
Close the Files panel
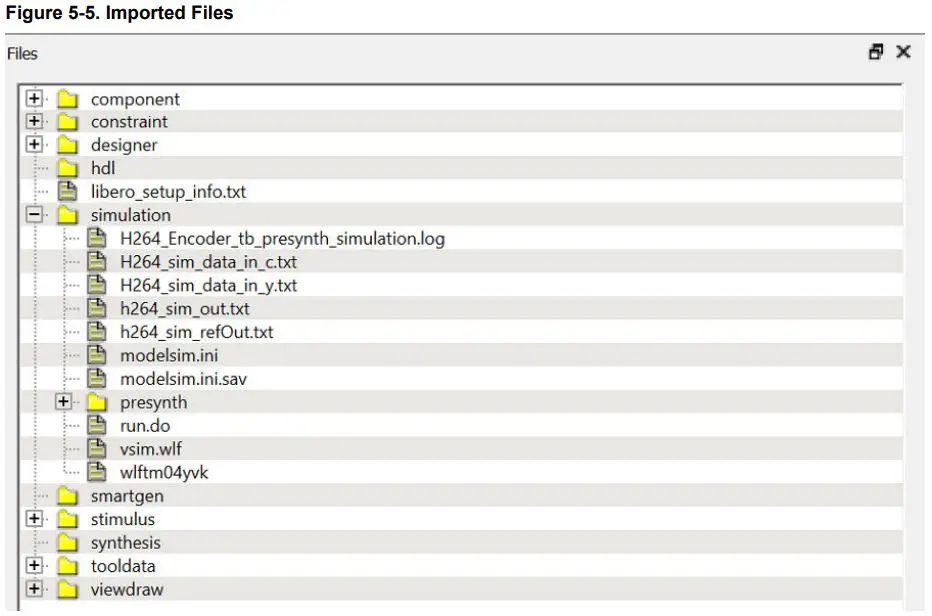[x=903, y=52]
